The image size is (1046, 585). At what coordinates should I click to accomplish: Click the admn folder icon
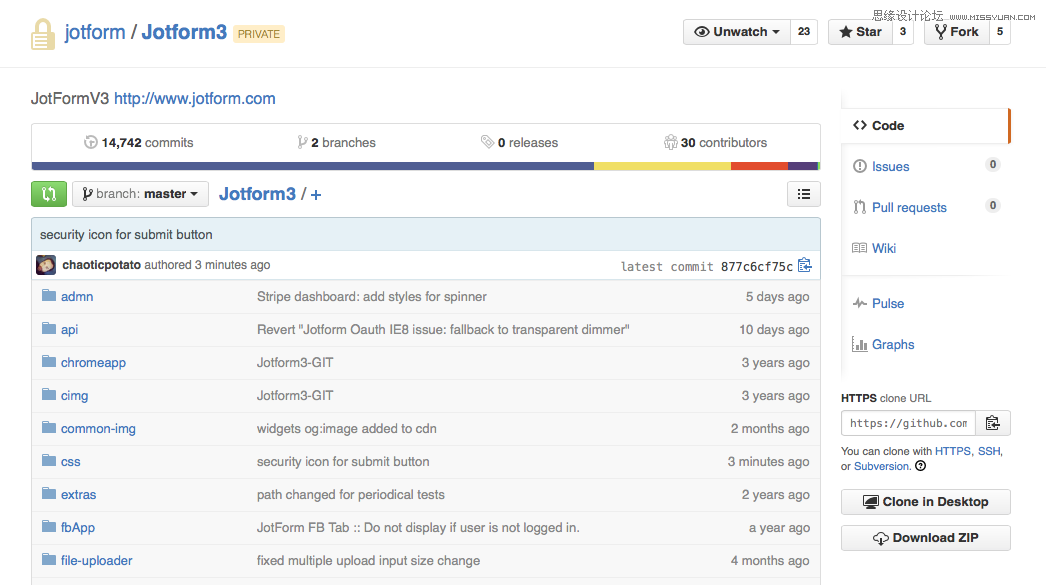tap(49, 296)
